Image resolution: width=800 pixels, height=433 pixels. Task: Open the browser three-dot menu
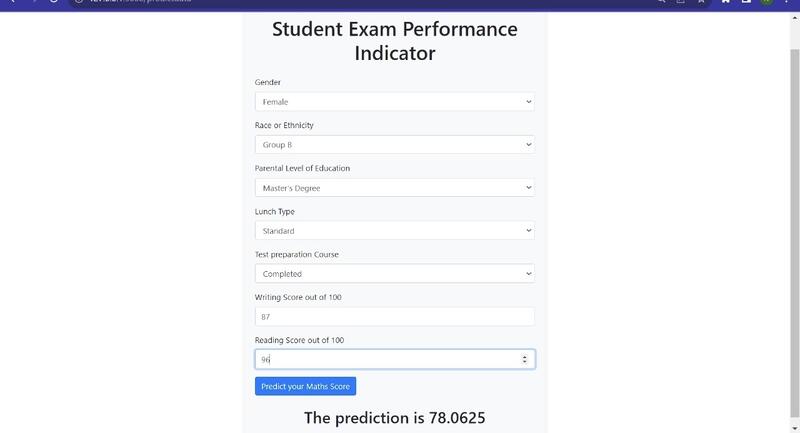(787, 2)
